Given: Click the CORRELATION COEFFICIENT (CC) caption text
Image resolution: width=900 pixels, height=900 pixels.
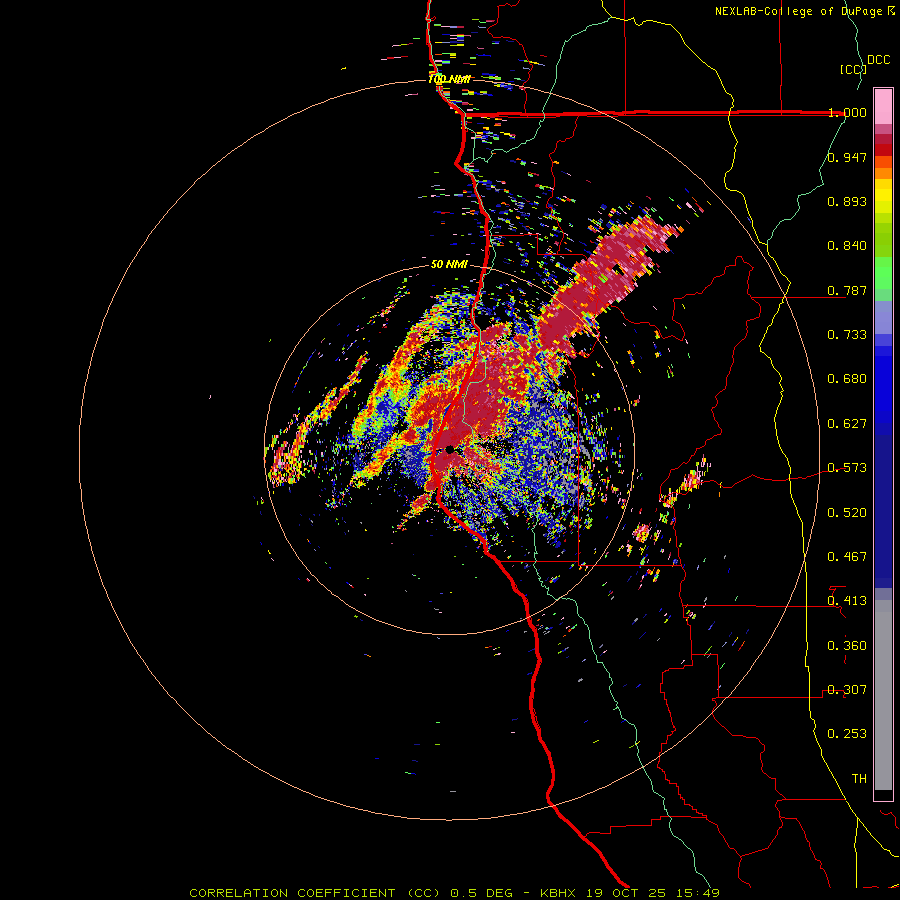Looking at the screenshot, I should 315,893.
